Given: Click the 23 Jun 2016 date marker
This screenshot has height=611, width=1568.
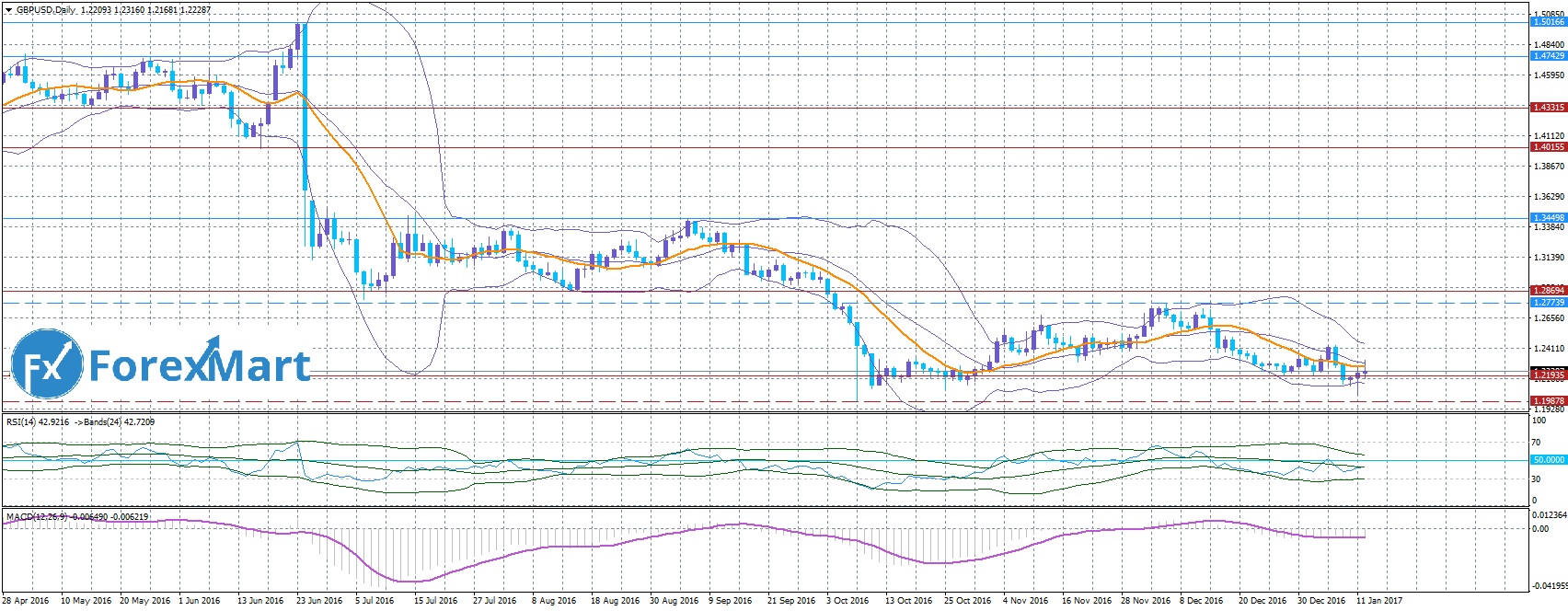Looking at the screenshot, I should [x=318, y=601].
